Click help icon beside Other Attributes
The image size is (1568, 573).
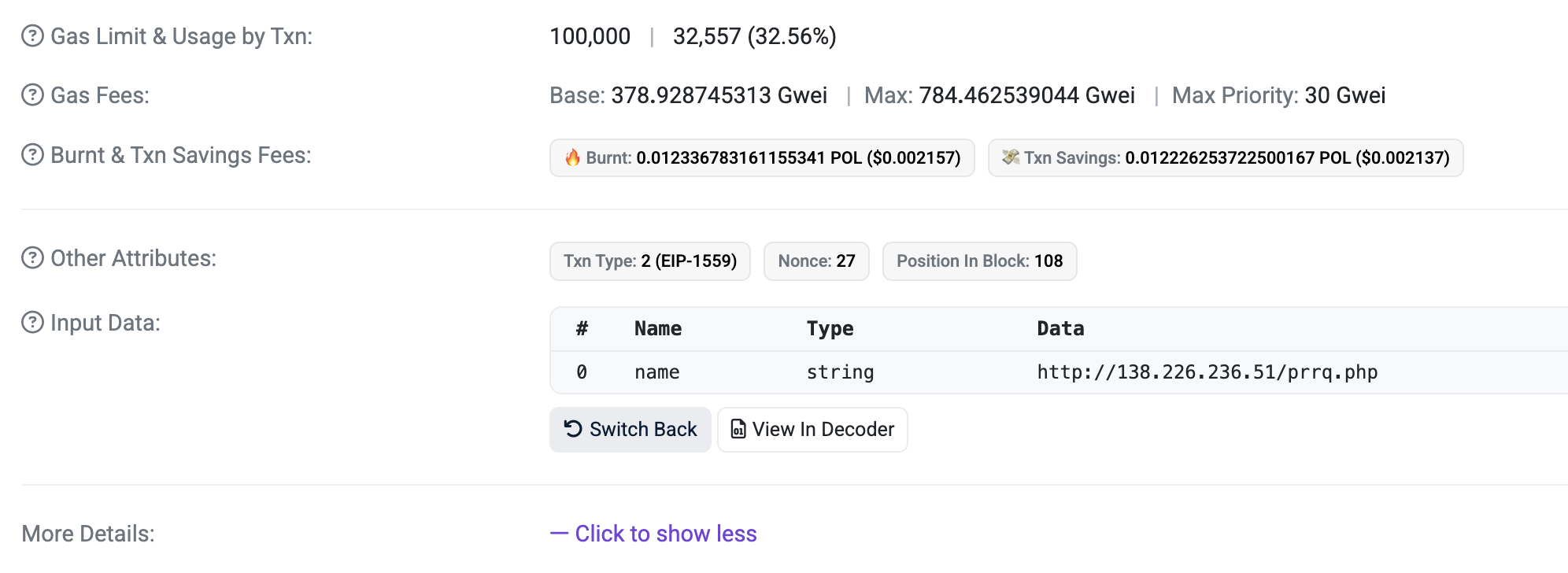tap(32, 258)
